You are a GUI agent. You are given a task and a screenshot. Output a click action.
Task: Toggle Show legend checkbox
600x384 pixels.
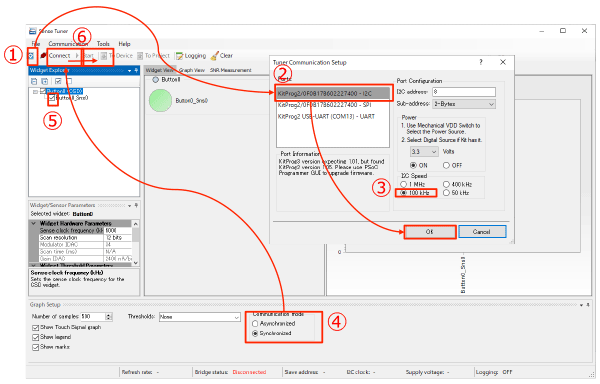[x=36, y=337]
